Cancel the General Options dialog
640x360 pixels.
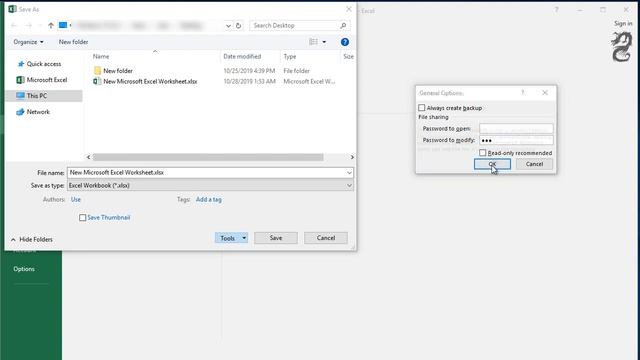coord(534,164)
